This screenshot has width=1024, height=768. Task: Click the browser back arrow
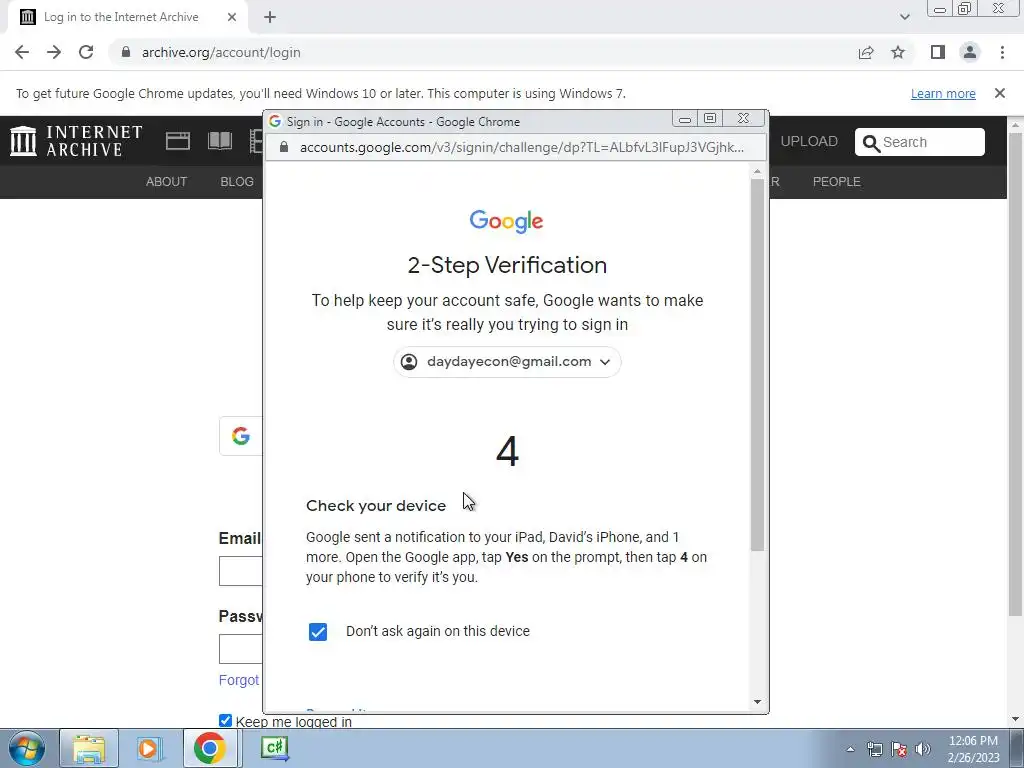pos(22,52)
